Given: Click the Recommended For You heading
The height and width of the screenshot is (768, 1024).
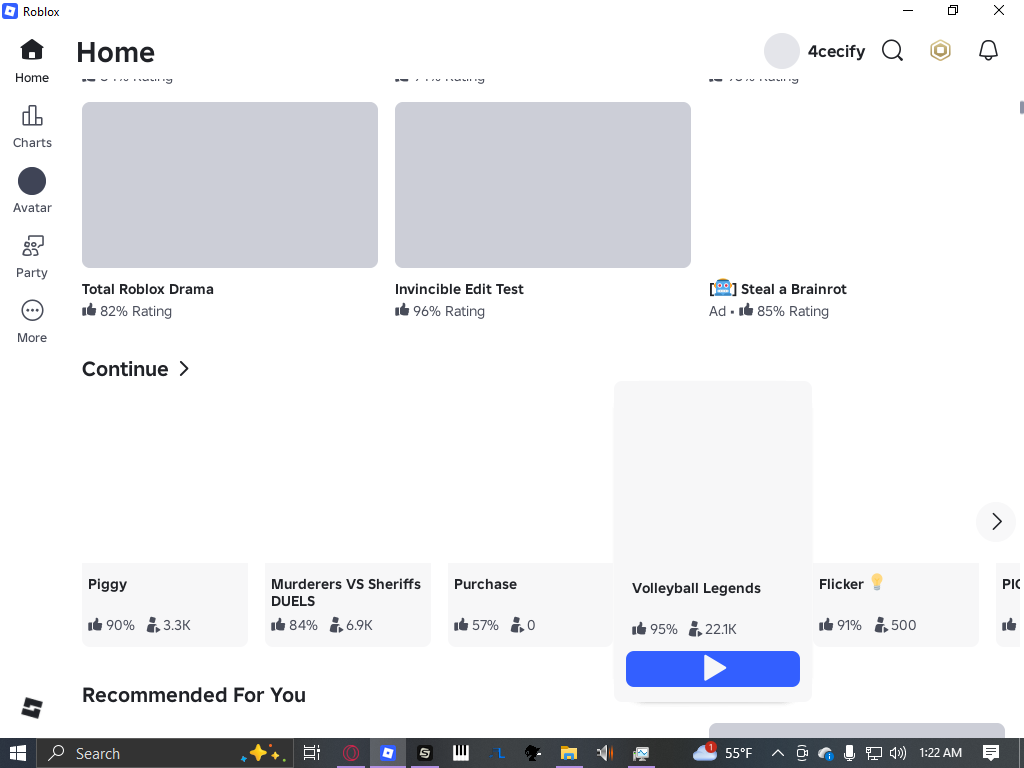Looking at the screenshot, I should tap(194, 695).
